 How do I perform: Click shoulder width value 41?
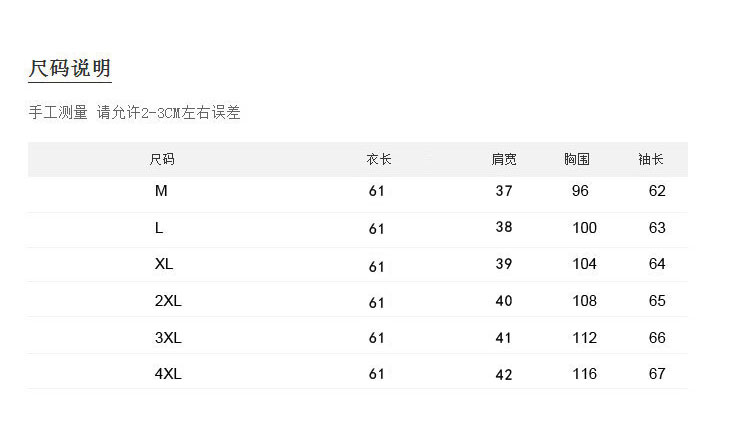pos(504,338)
